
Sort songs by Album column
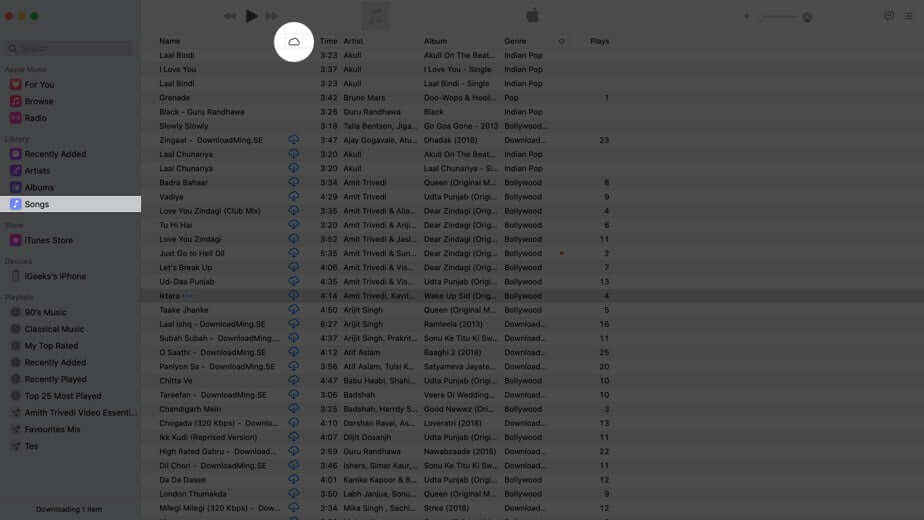435,41
